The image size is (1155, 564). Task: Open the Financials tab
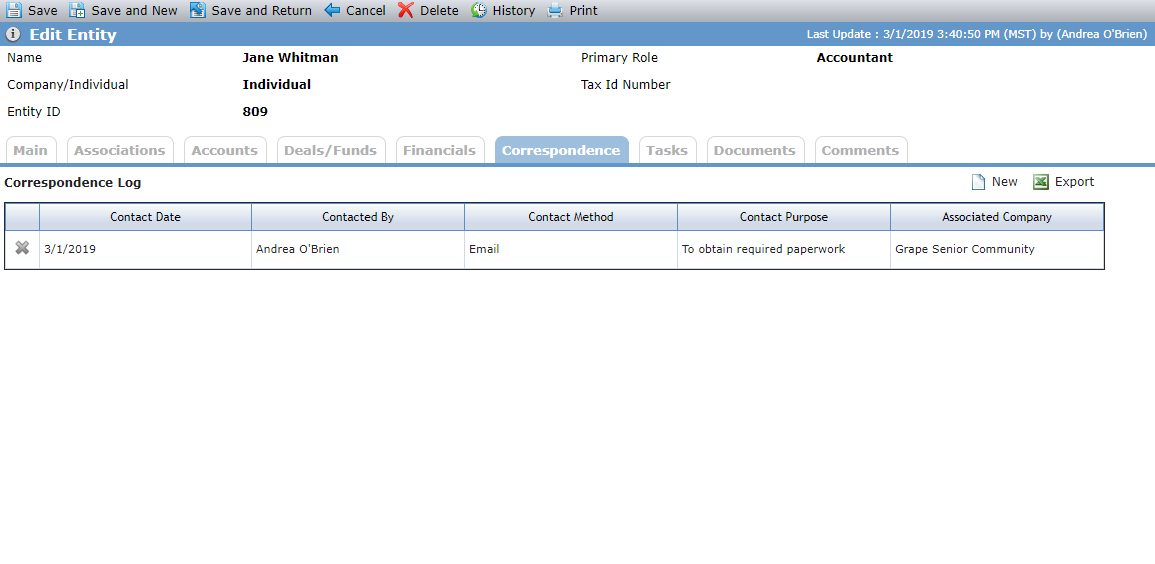click(x=440, y=150)
